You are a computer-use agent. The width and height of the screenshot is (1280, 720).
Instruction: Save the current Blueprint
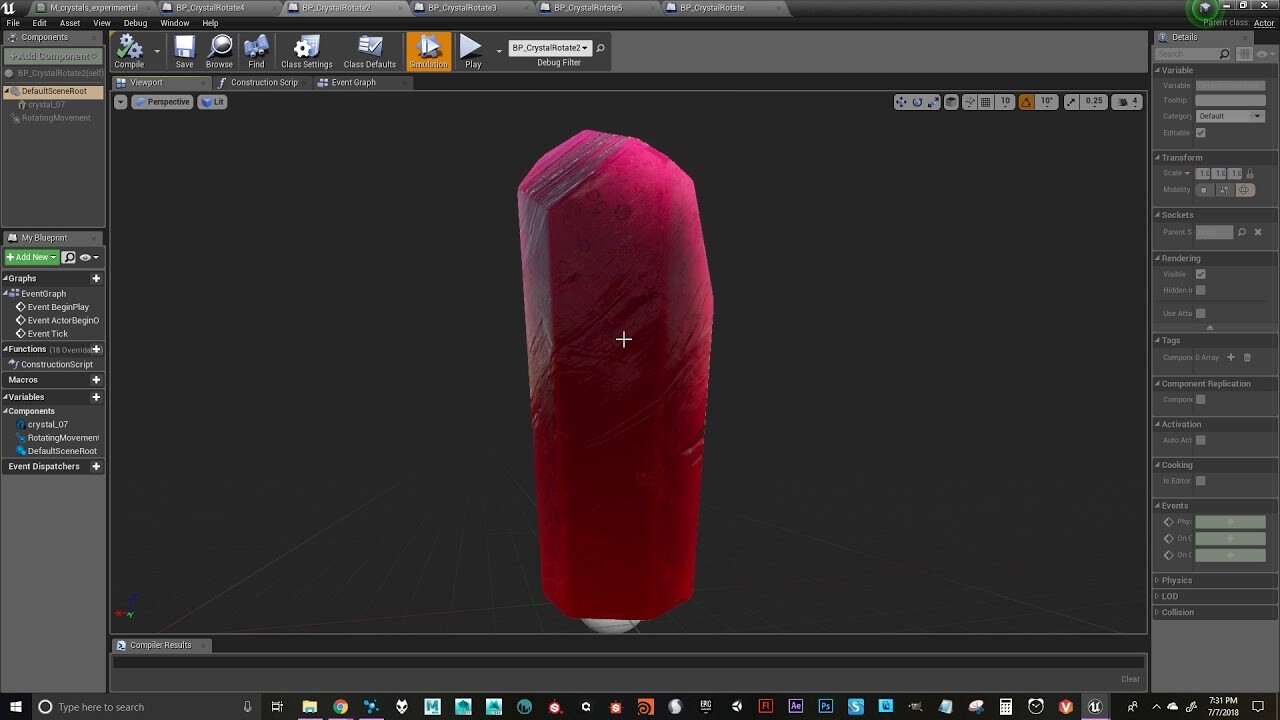[183, 50]
